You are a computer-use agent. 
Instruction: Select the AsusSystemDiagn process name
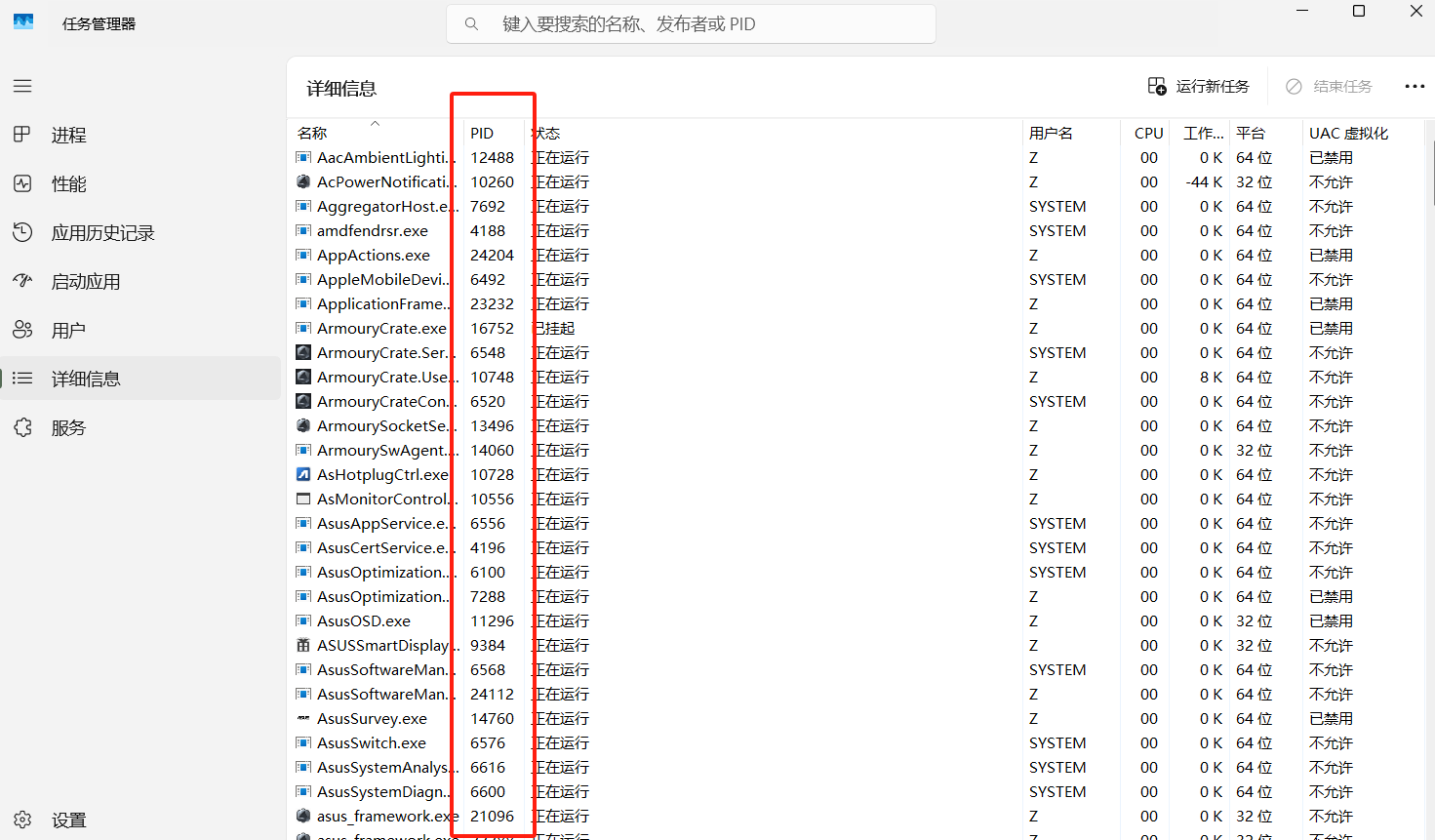383,791
